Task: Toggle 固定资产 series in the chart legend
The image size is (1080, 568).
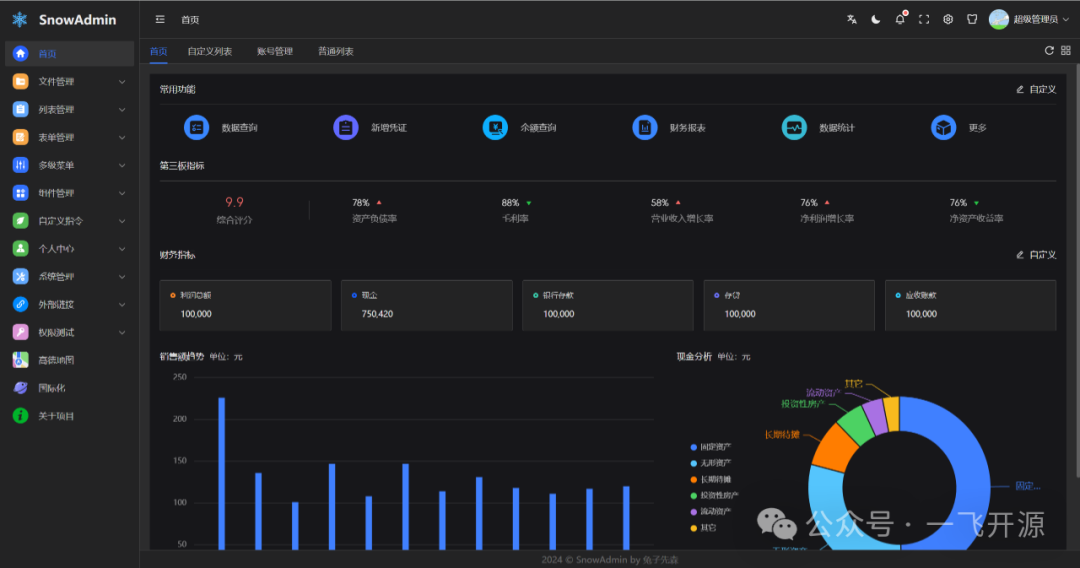Action: (714, 447)
